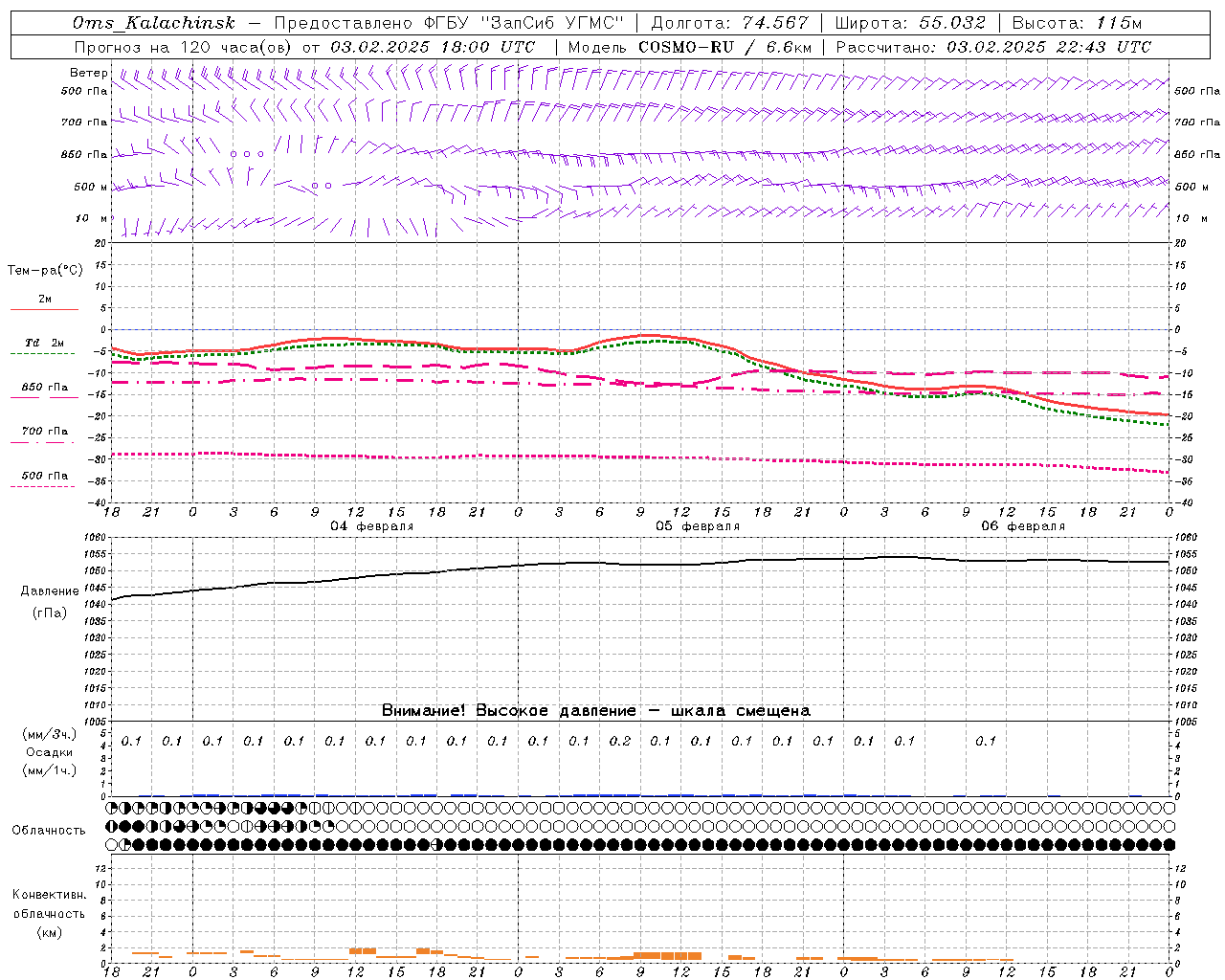The width and height of the screenshot is (1225, 980).
Task: Click the Конвективн. convective cloud label
Action: (x=49, y=895)
